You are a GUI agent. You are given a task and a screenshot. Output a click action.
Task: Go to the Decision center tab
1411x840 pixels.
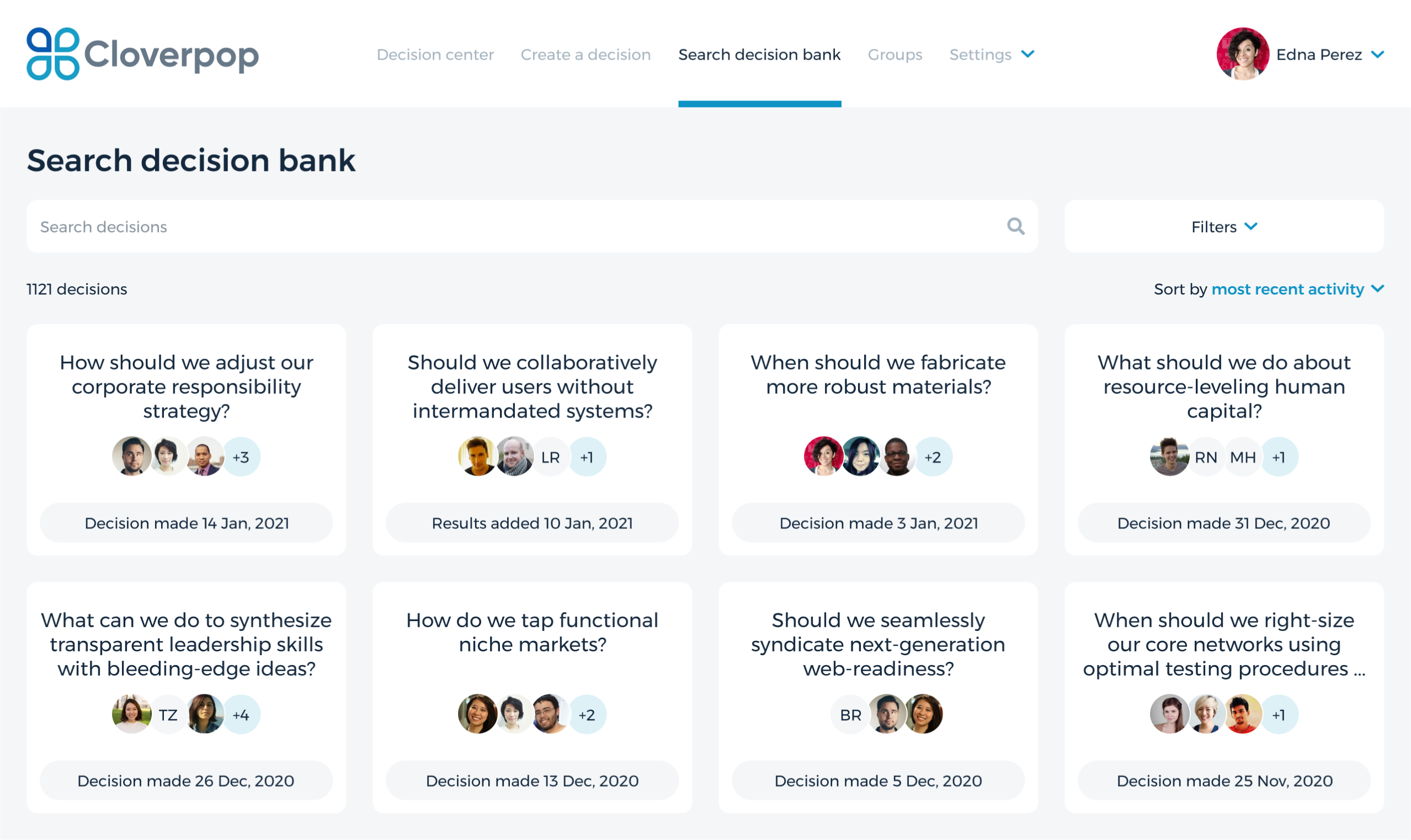(435, 55)
